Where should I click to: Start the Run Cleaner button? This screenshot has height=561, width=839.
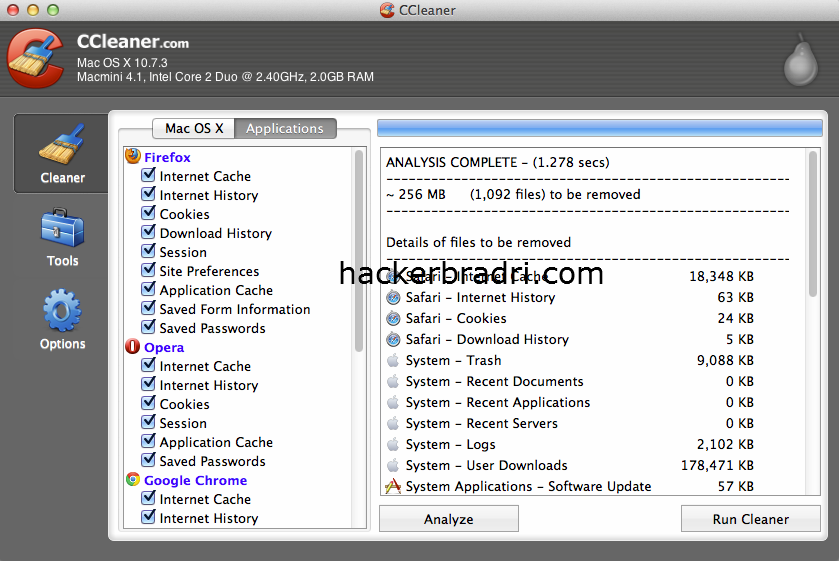pyautogui.click(x=750, y=519)
